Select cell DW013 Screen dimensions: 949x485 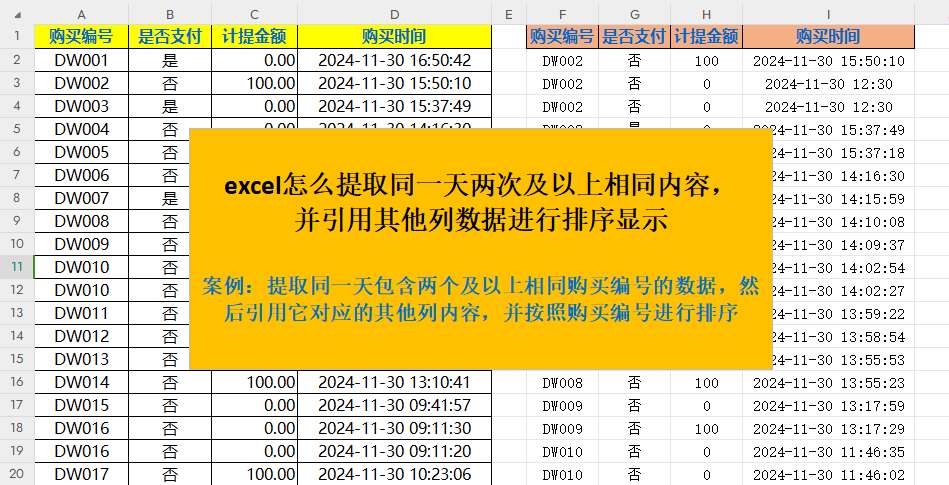coord(82,359)
